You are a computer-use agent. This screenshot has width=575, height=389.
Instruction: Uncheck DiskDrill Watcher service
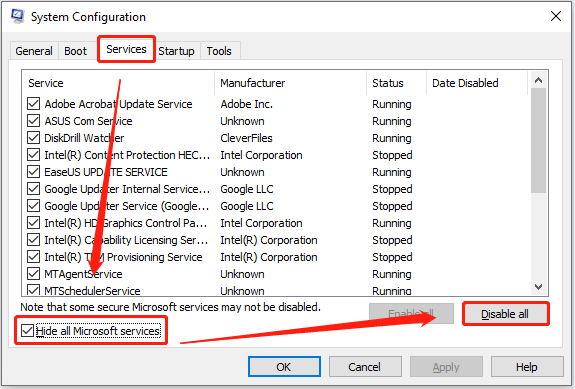(x=33, y=138)
